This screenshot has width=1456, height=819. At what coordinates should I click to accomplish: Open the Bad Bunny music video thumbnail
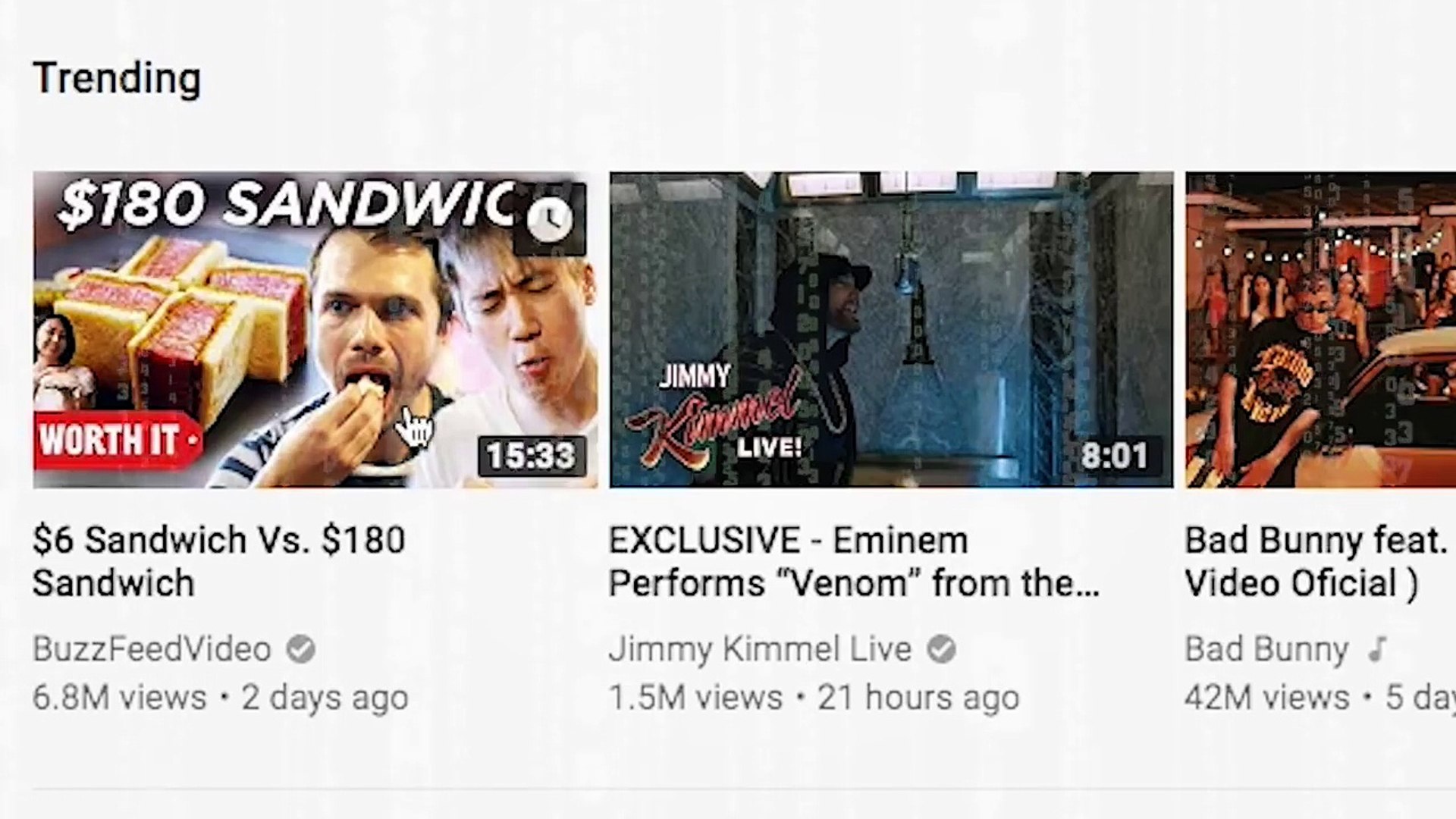1321,330
